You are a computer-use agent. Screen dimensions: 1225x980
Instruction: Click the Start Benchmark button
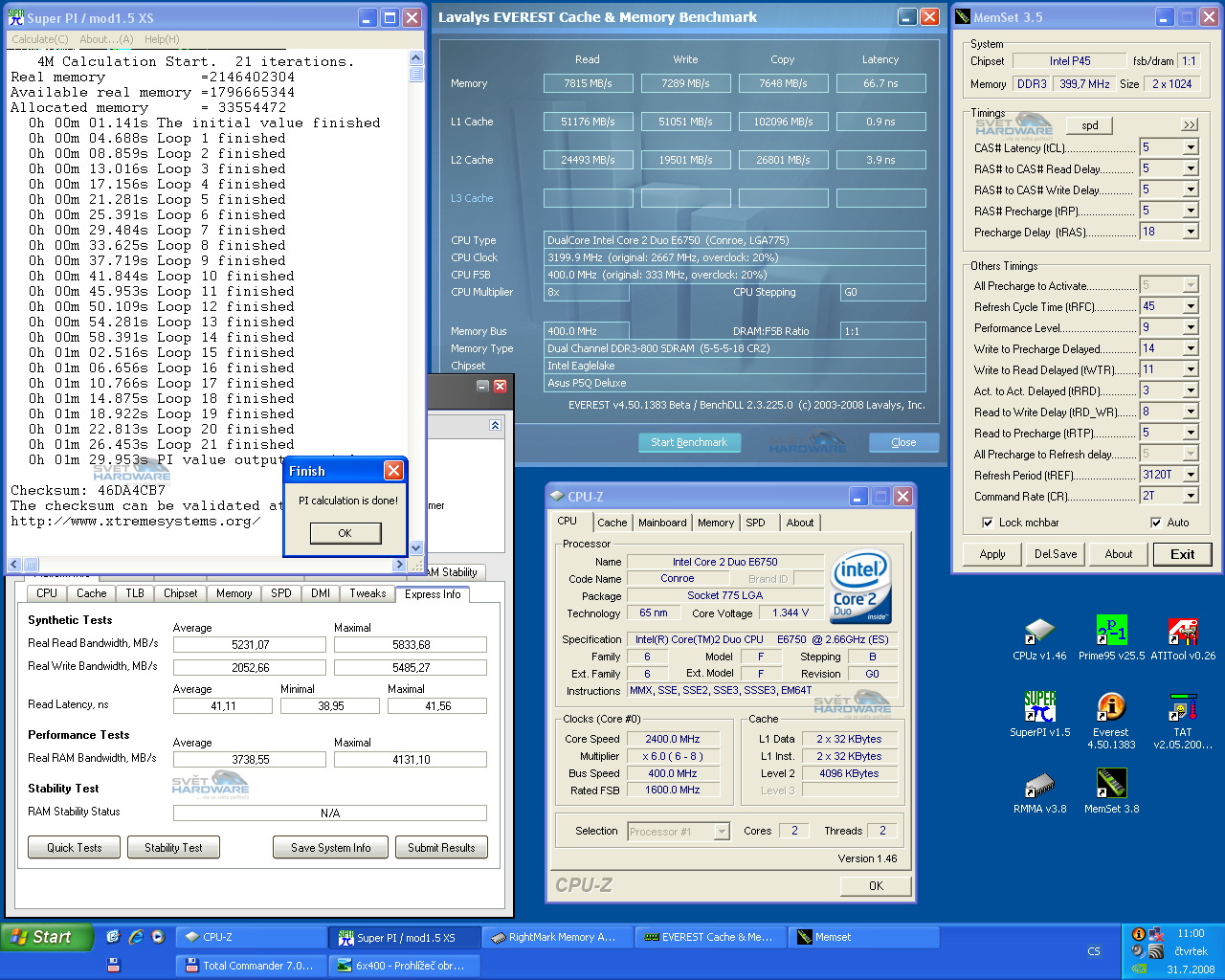689,442
